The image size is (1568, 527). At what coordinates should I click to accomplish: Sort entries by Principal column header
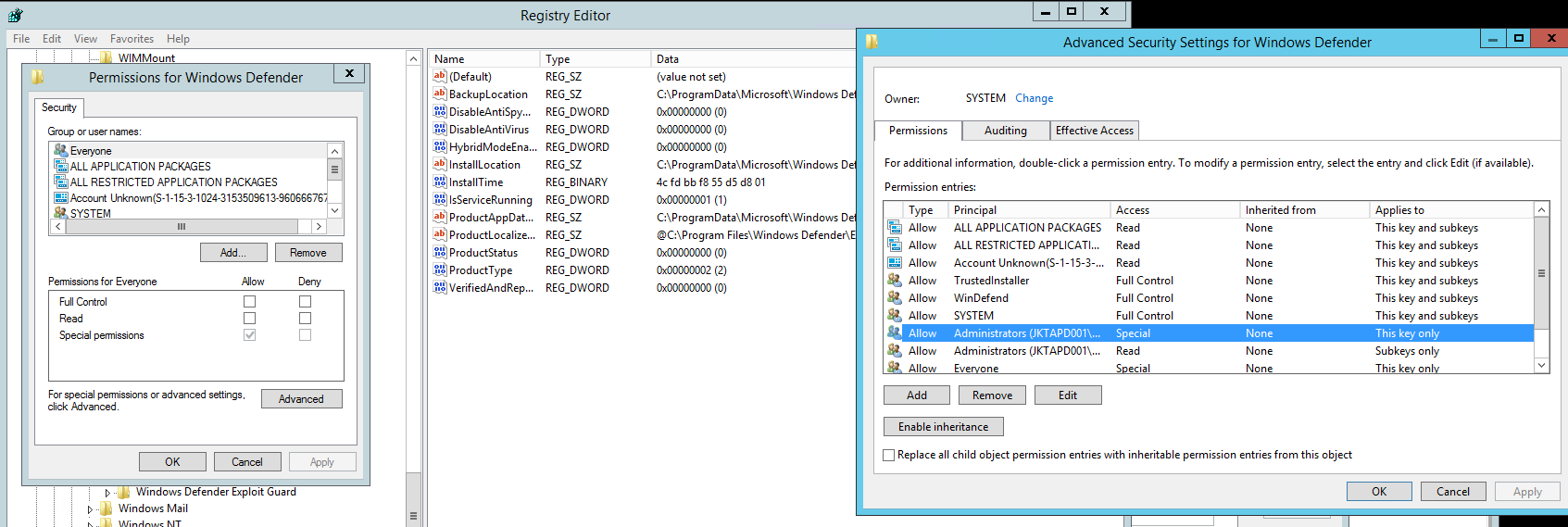1030,210
